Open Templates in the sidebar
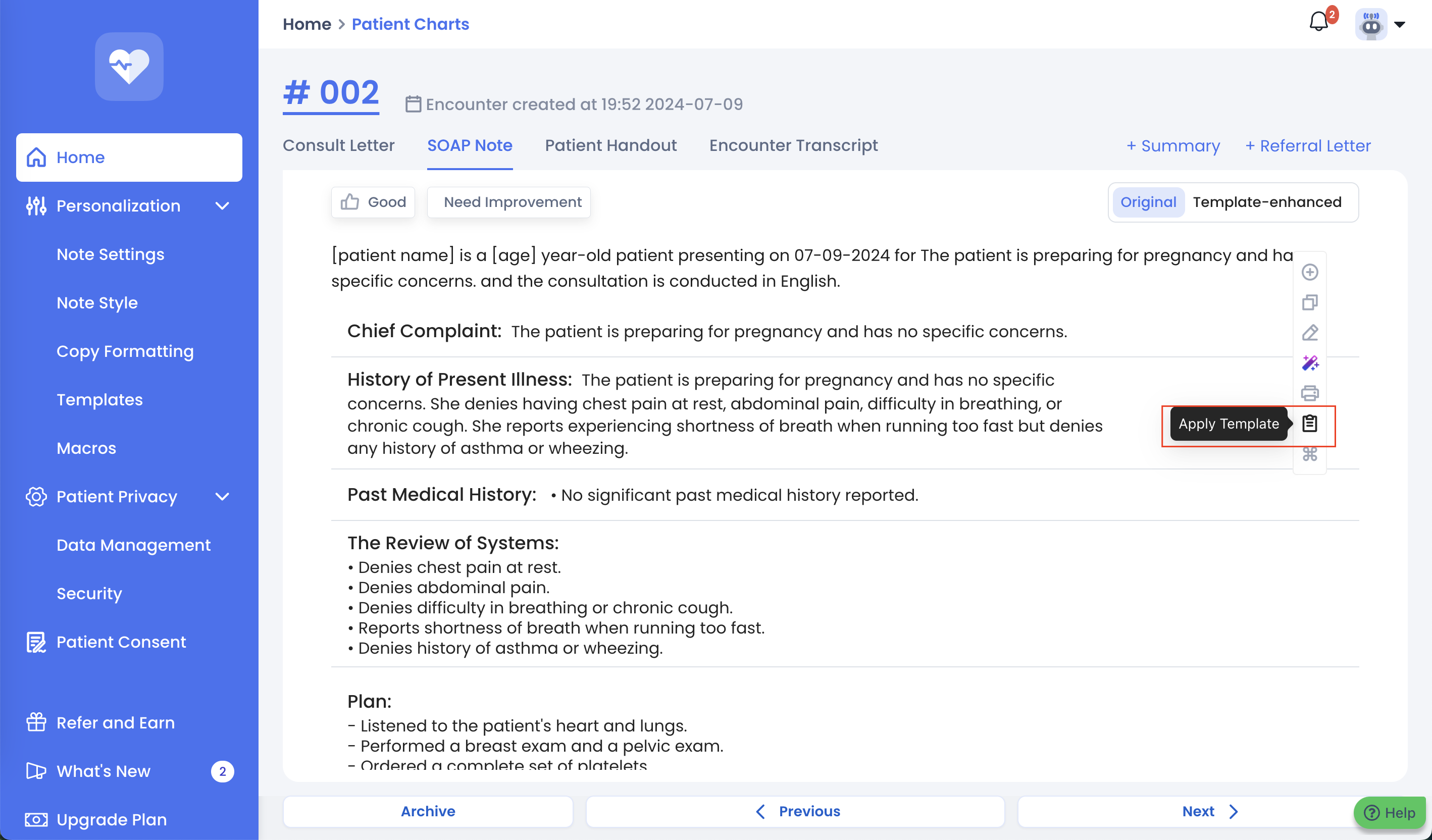This screenshot has height=840, width=1432. pos(99,400)
